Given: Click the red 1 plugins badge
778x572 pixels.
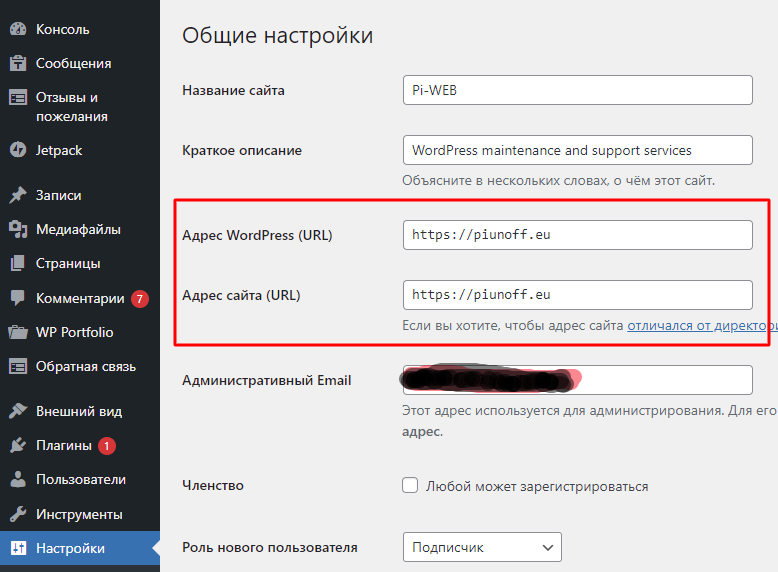Looking at the screenshot, I should point(107,445).
